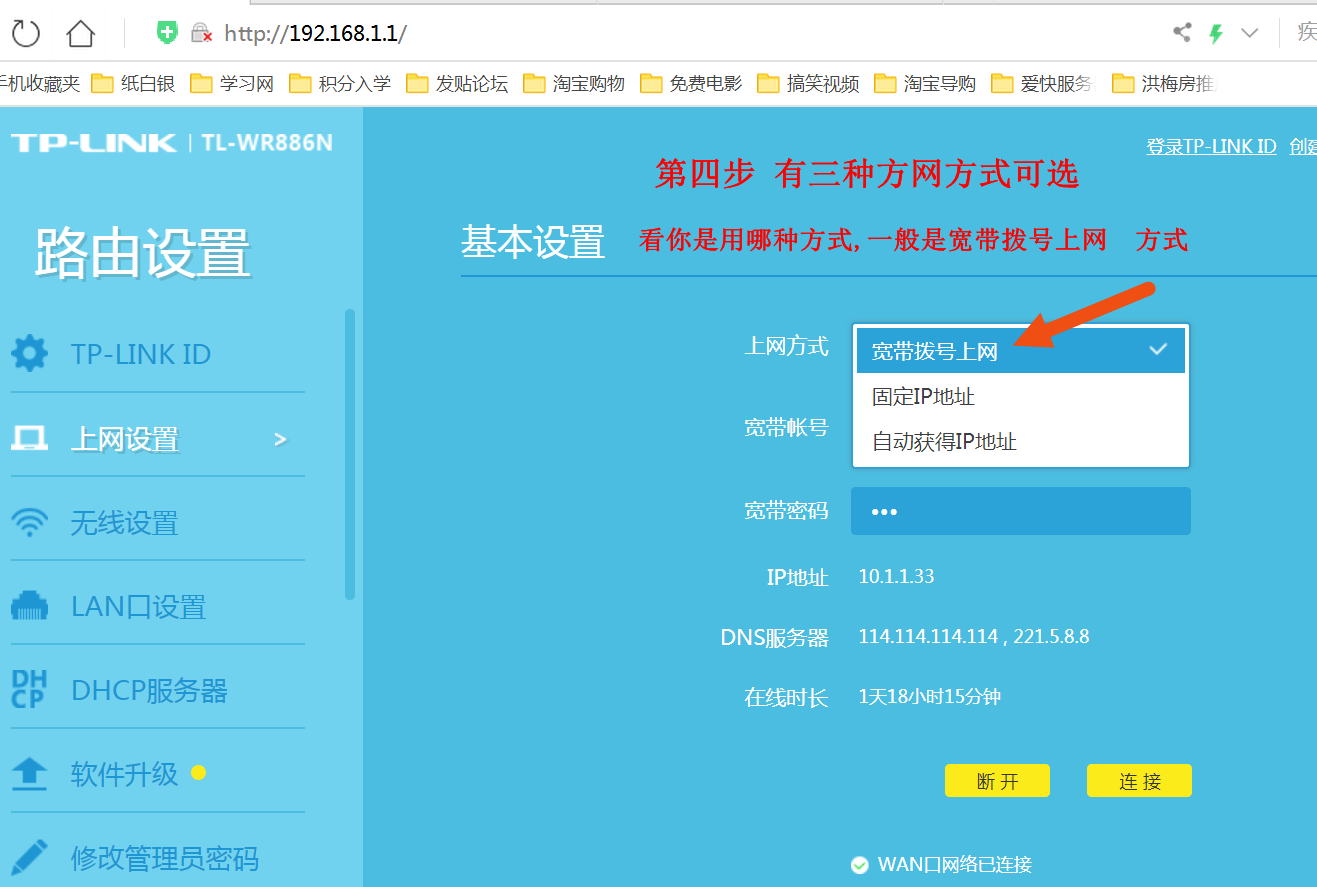Choose 自动获得IP地址 option
Image resolution: width=1317 pixels, height=887 pixels.
pyautogui.click(x=1021, y=442)
